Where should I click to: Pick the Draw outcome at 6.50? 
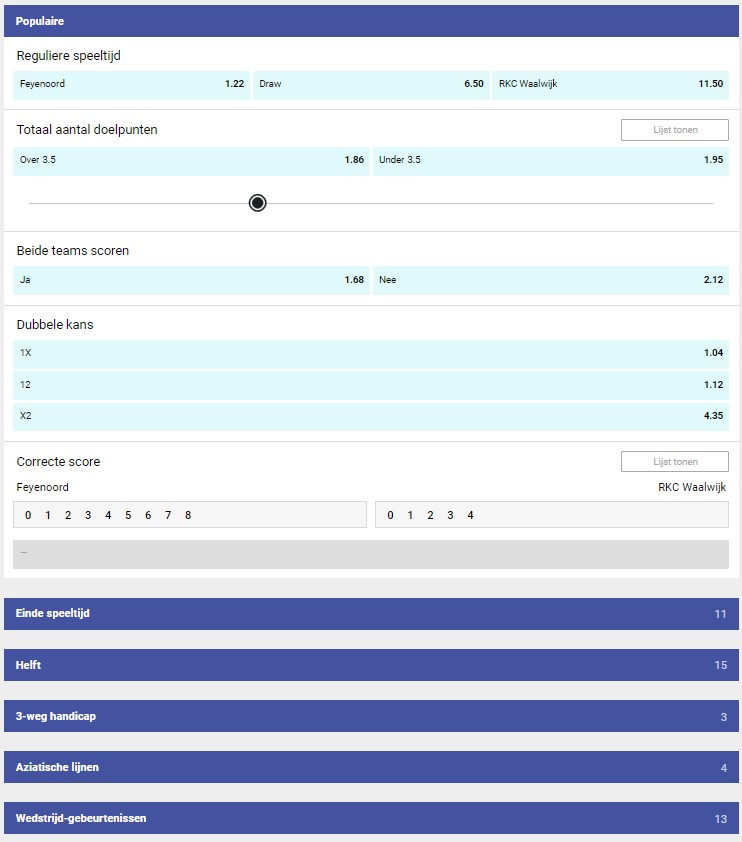point(371,84)
